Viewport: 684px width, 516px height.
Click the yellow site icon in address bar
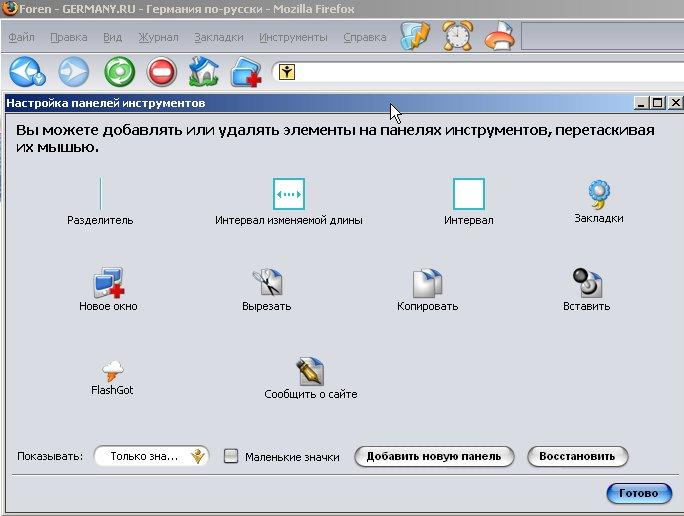(287, 72)
